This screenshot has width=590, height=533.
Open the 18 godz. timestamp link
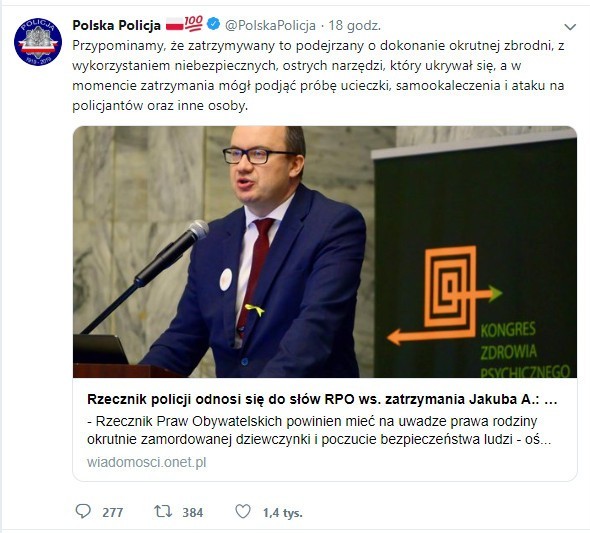click(x=354, y=25)
